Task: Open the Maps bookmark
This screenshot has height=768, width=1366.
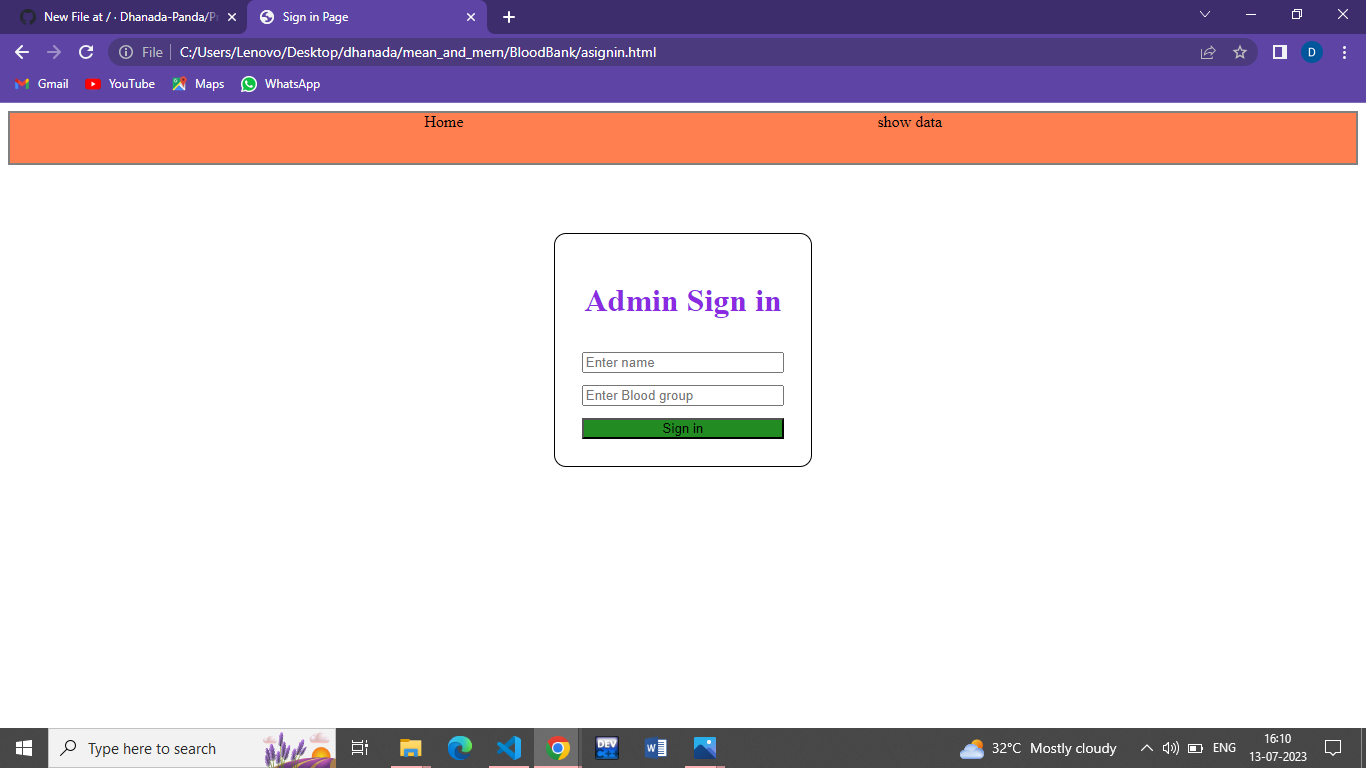Action: (x=198, y=84)
